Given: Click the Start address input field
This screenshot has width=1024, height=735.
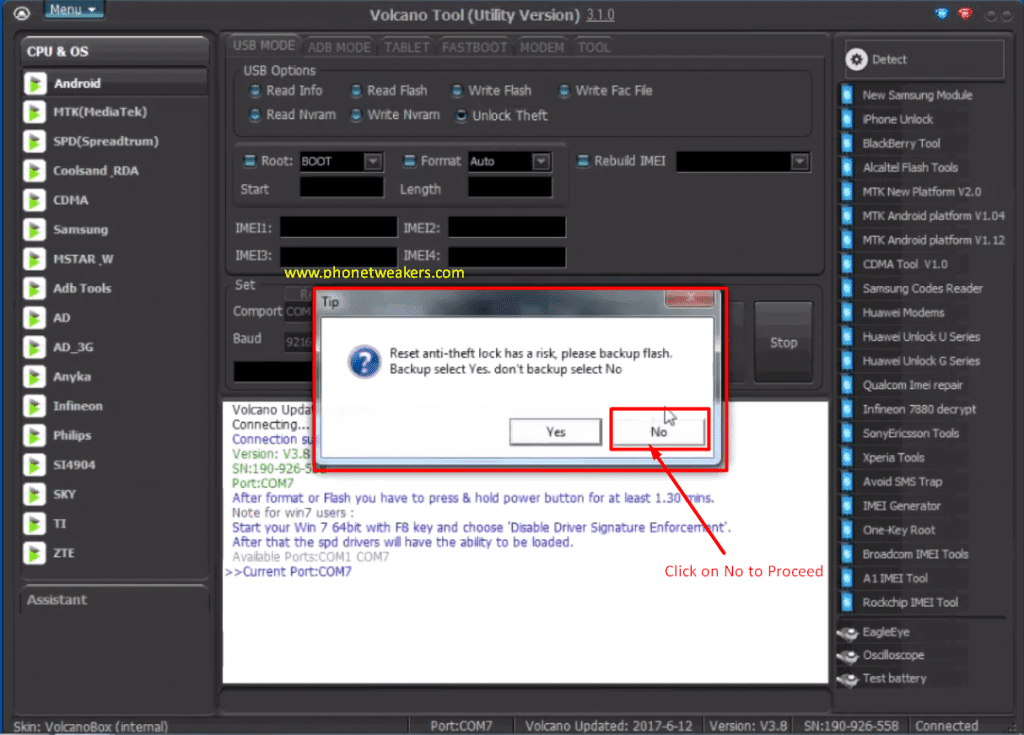Looking at the screenshot, I should click(x=342, y=188).
